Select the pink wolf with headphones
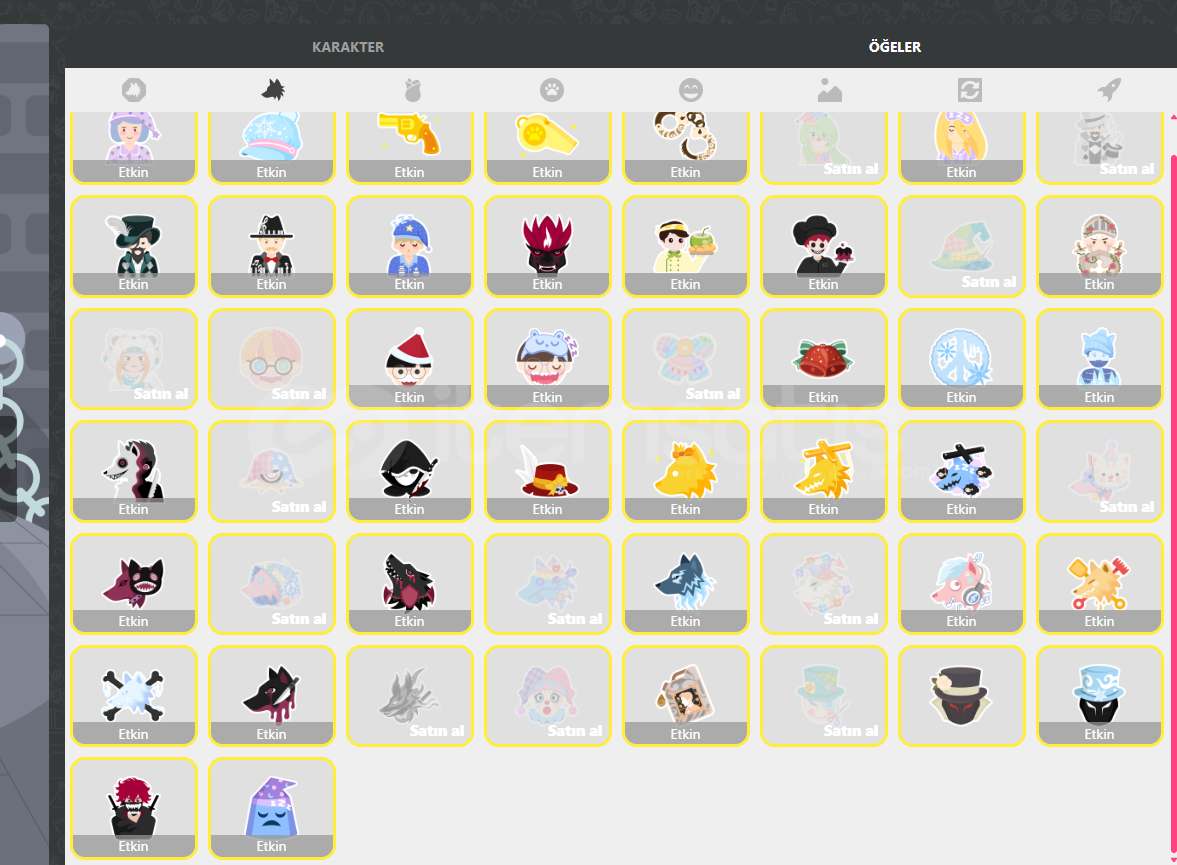1177x865 pixels. pyautogui.click(x=962, y=583)
